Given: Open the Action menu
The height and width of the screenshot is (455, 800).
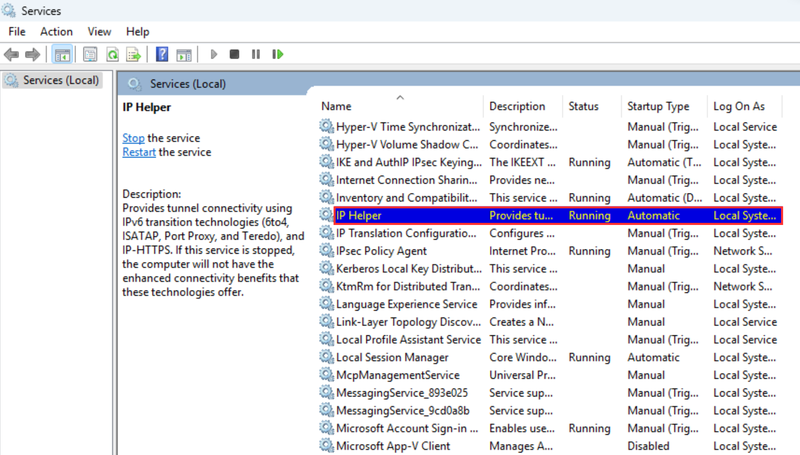Looking at the screenshot, I should 57,32.
